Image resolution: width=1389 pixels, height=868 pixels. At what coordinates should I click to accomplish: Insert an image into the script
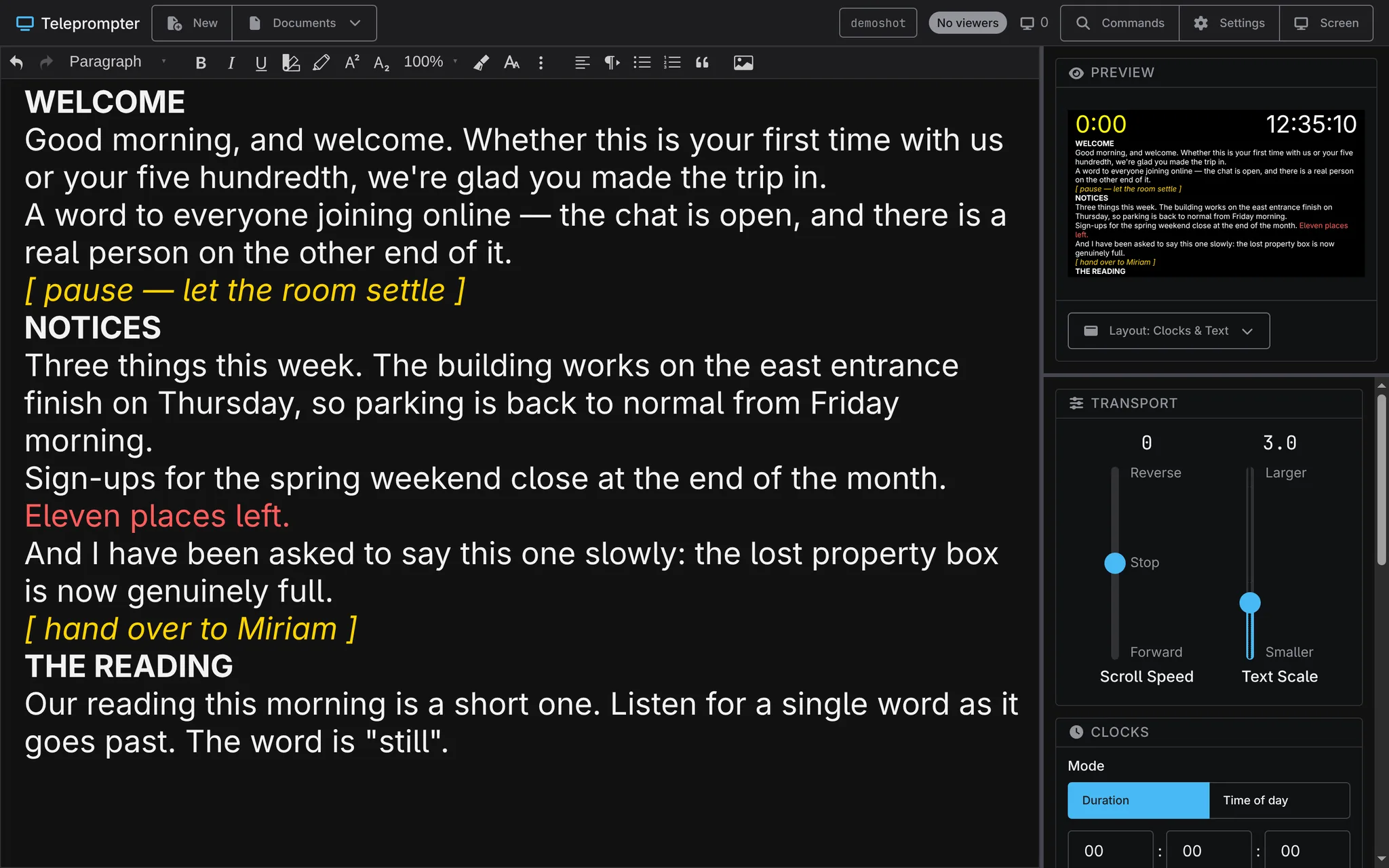743,62
